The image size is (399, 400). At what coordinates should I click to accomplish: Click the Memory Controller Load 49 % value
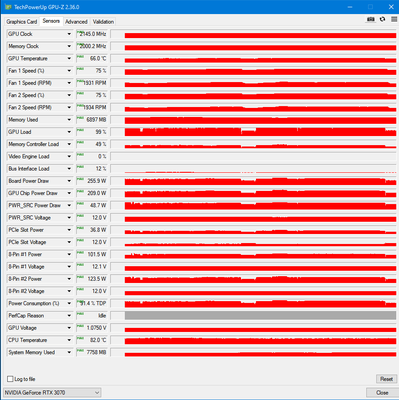click(92, 144)
